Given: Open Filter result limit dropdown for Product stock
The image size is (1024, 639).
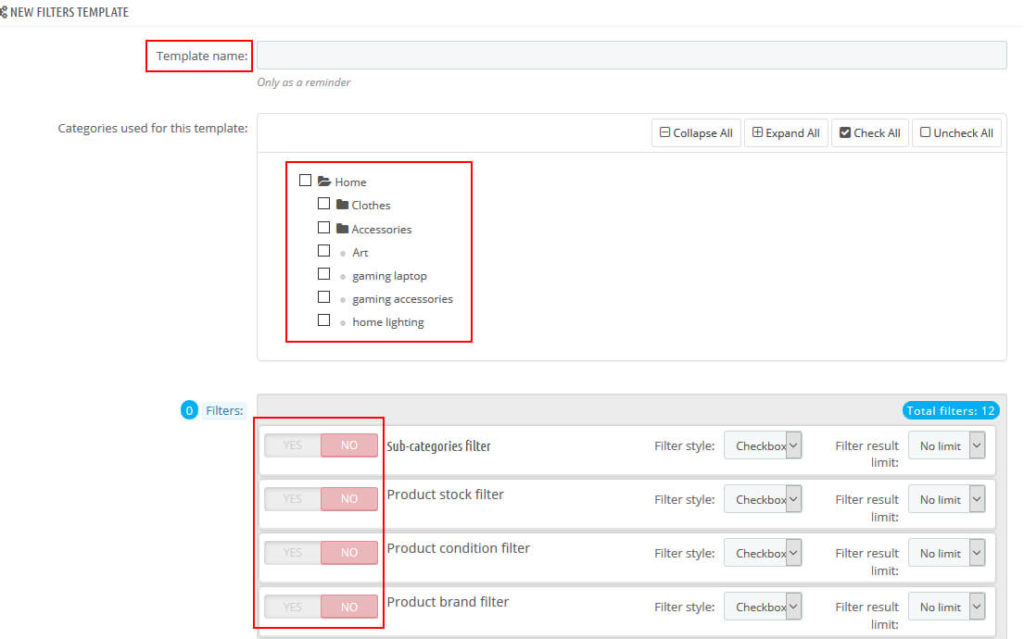Looking at the screenshot, I should coord(946,499).
